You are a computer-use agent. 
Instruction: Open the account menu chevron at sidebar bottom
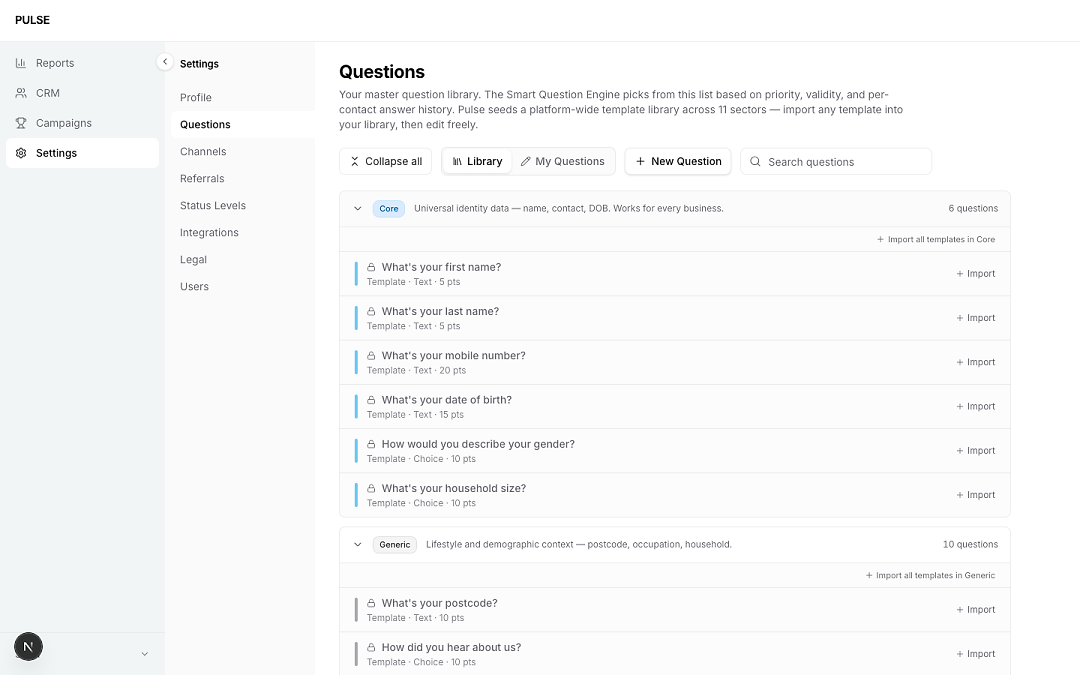pyautogui.click(x=145, y=654)
